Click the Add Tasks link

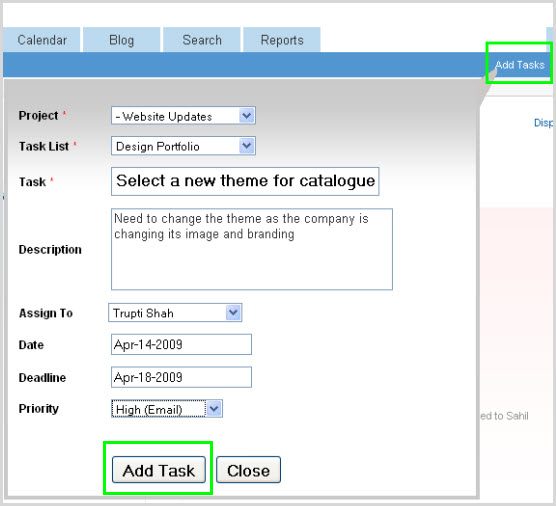point(519,65)
